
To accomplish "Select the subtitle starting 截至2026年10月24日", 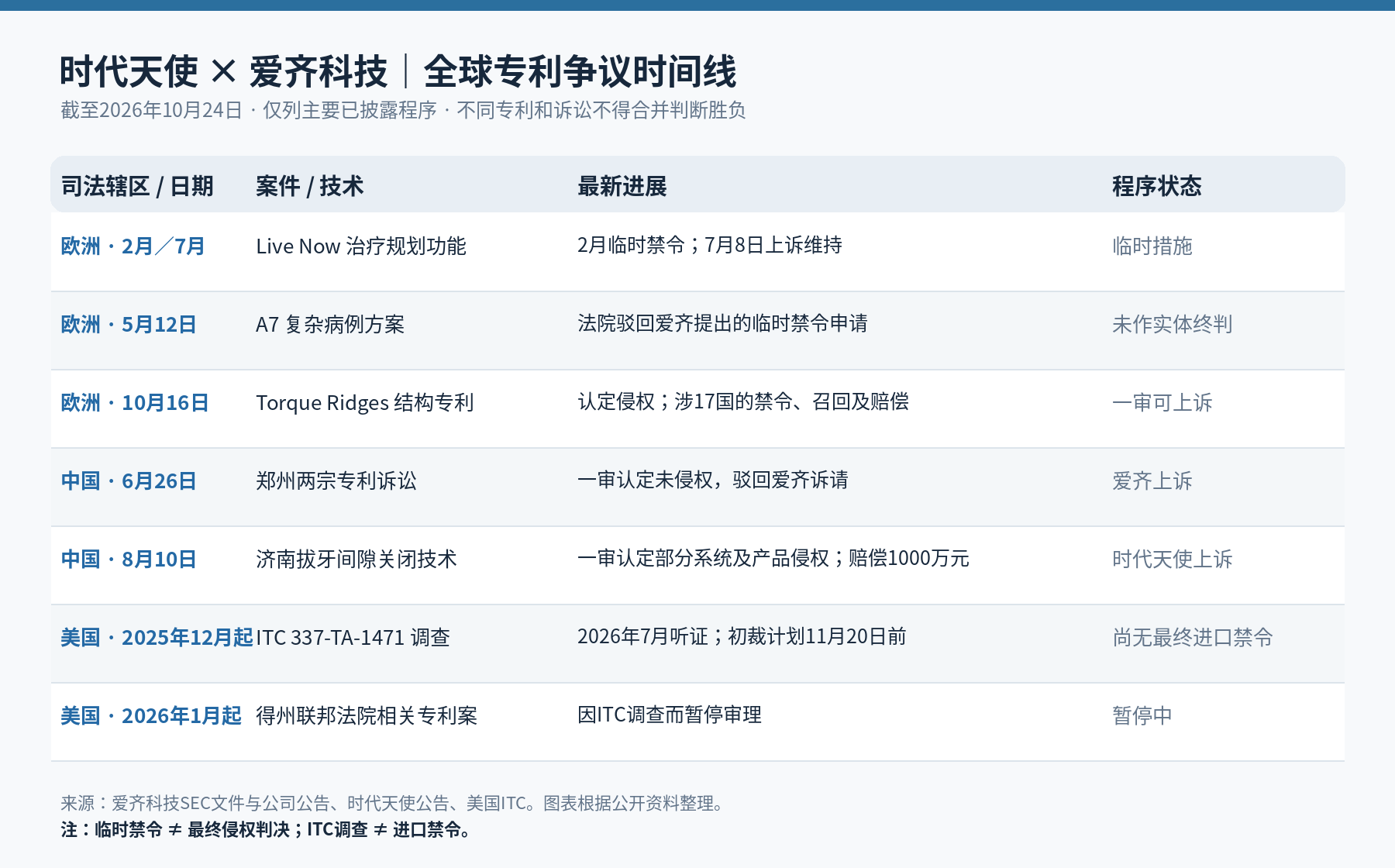I will [x=403, y=110].
